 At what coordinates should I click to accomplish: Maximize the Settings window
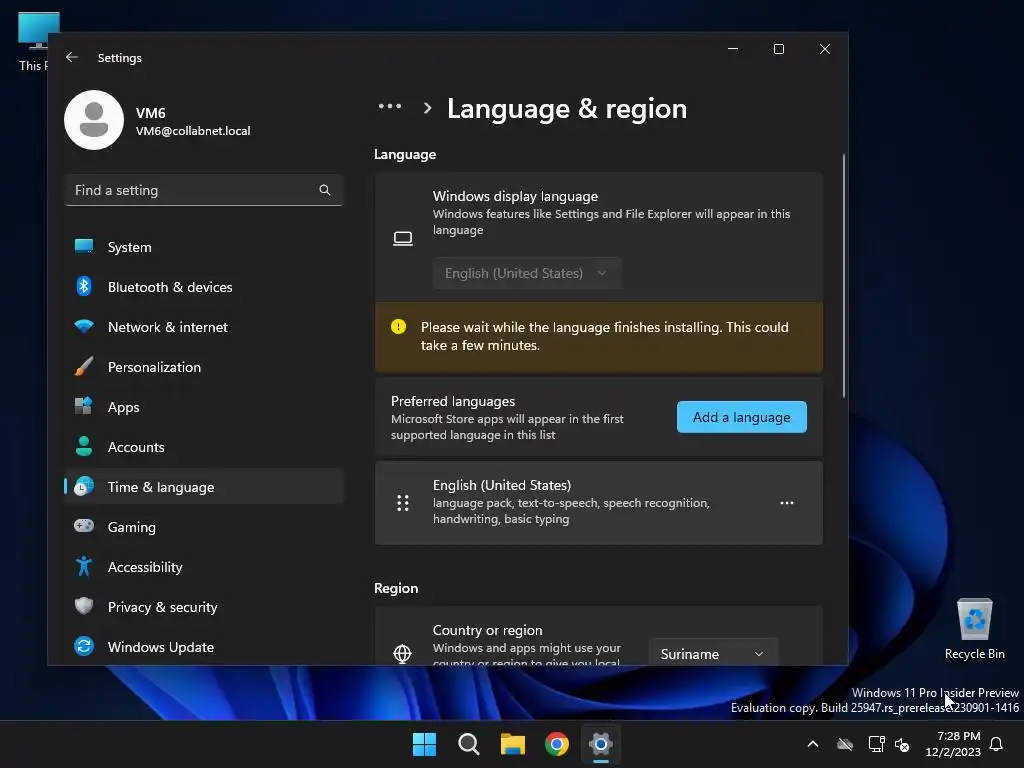pos(778,49)
